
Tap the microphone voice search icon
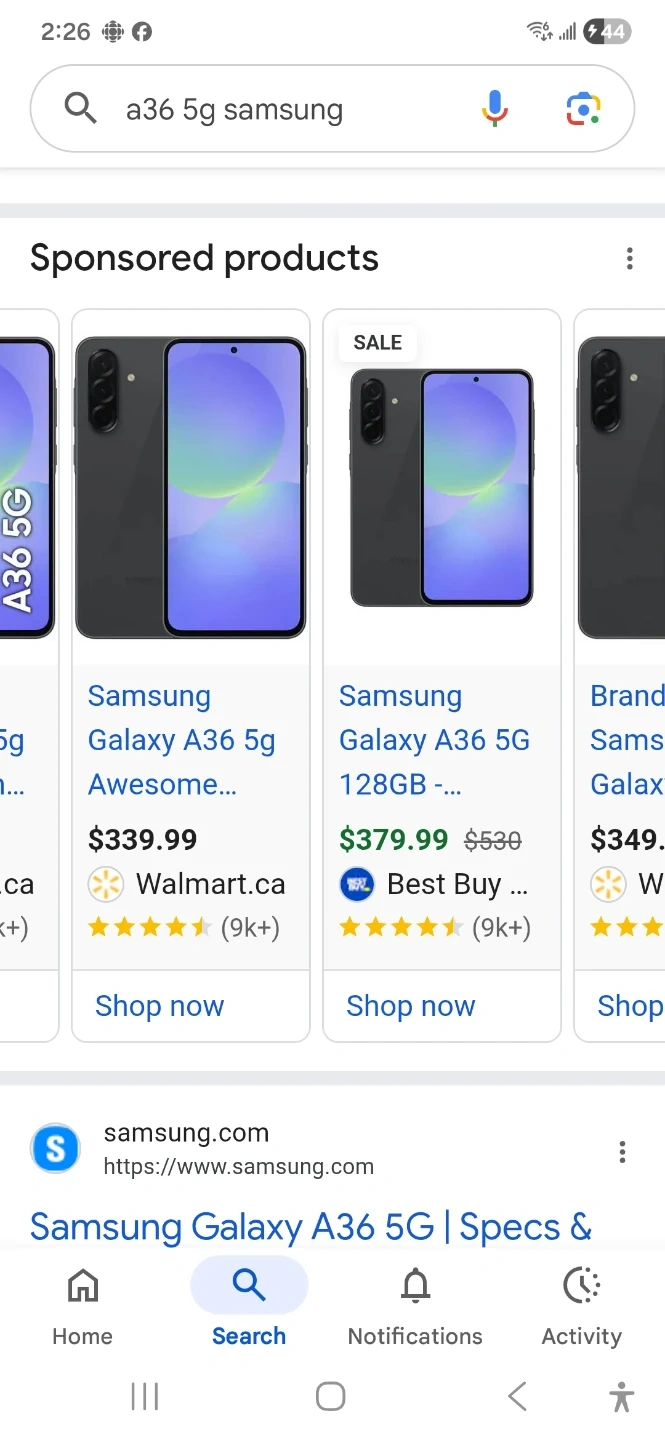pyautogui.click(x=494, y=108)
